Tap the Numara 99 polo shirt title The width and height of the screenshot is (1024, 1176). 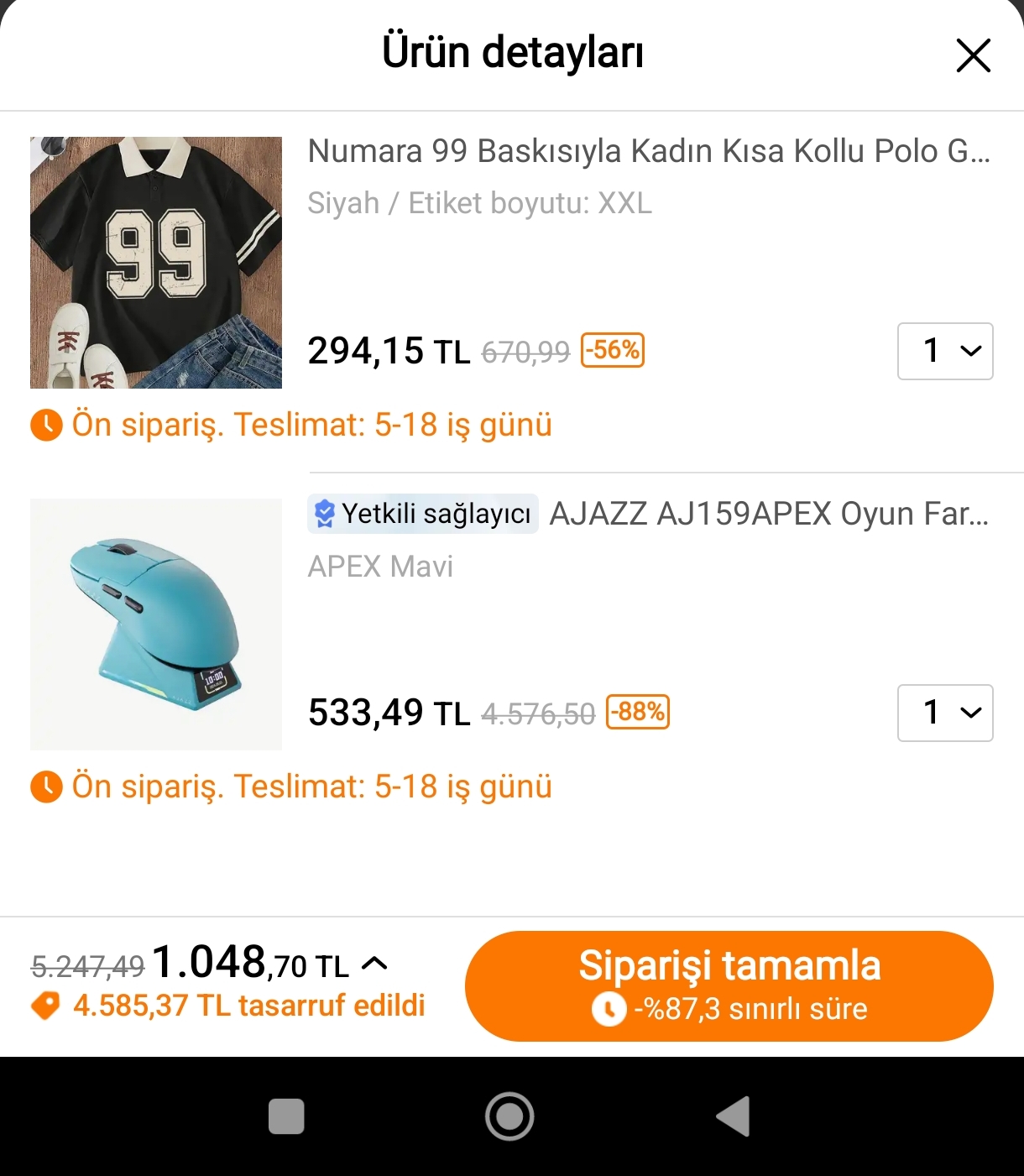point(648,152)
